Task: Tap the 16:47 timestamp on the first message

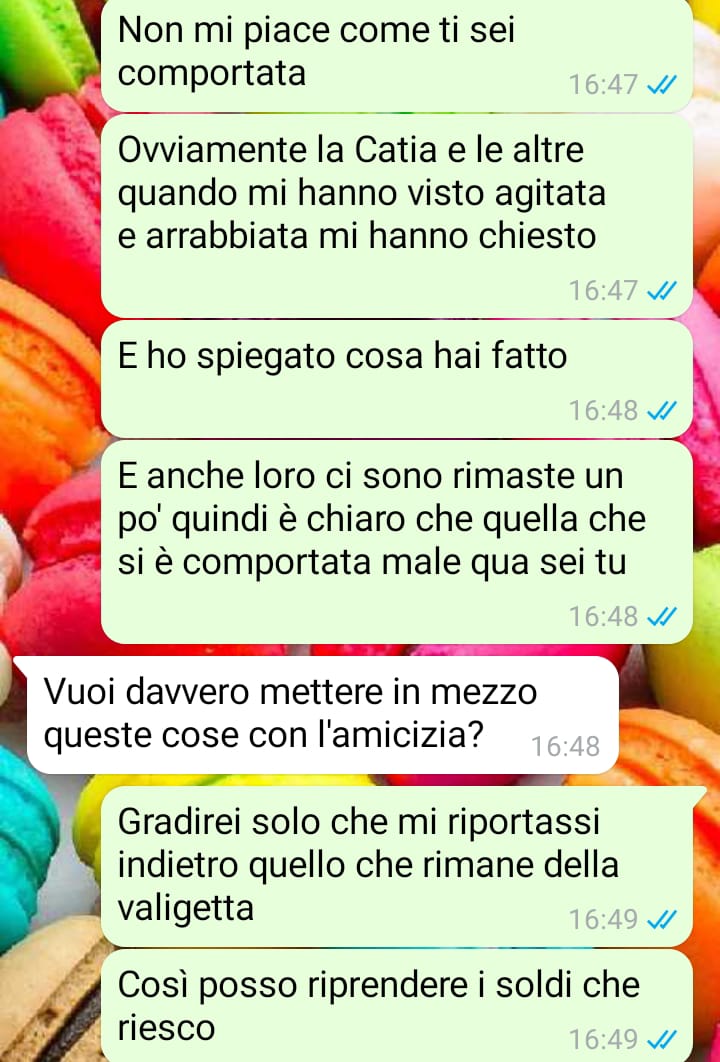Action: pyautogui.click(x=603, y=85)
